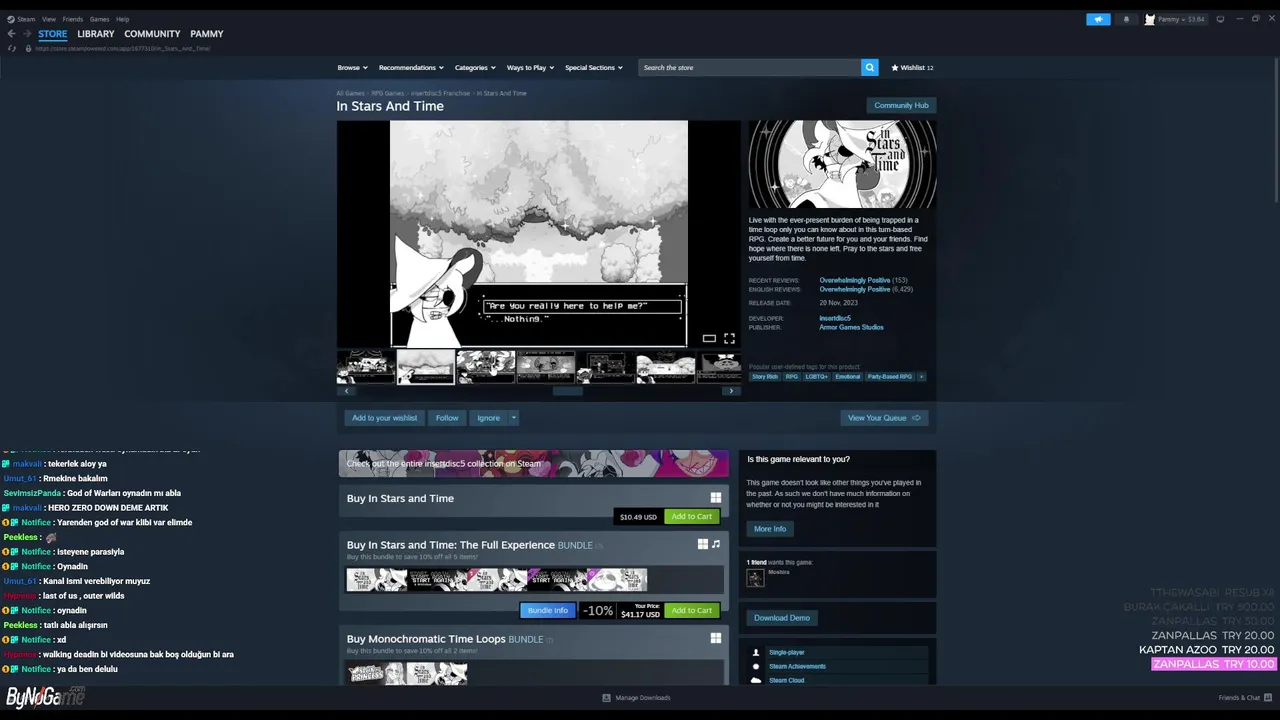
Task: Switch to the LIBRARY tab
Action: click(x=96, y=34)
